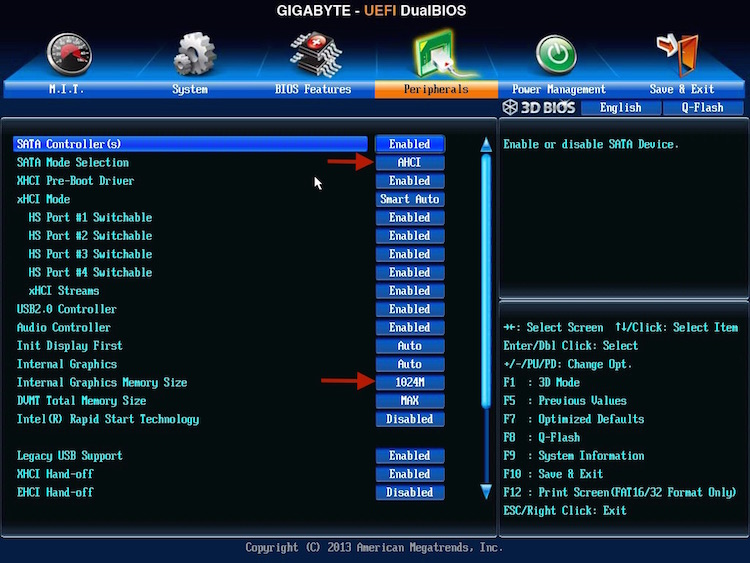
Task: Toggle XHCI Pre-Boot Driver Enabled value
Action: coord(410,181)
